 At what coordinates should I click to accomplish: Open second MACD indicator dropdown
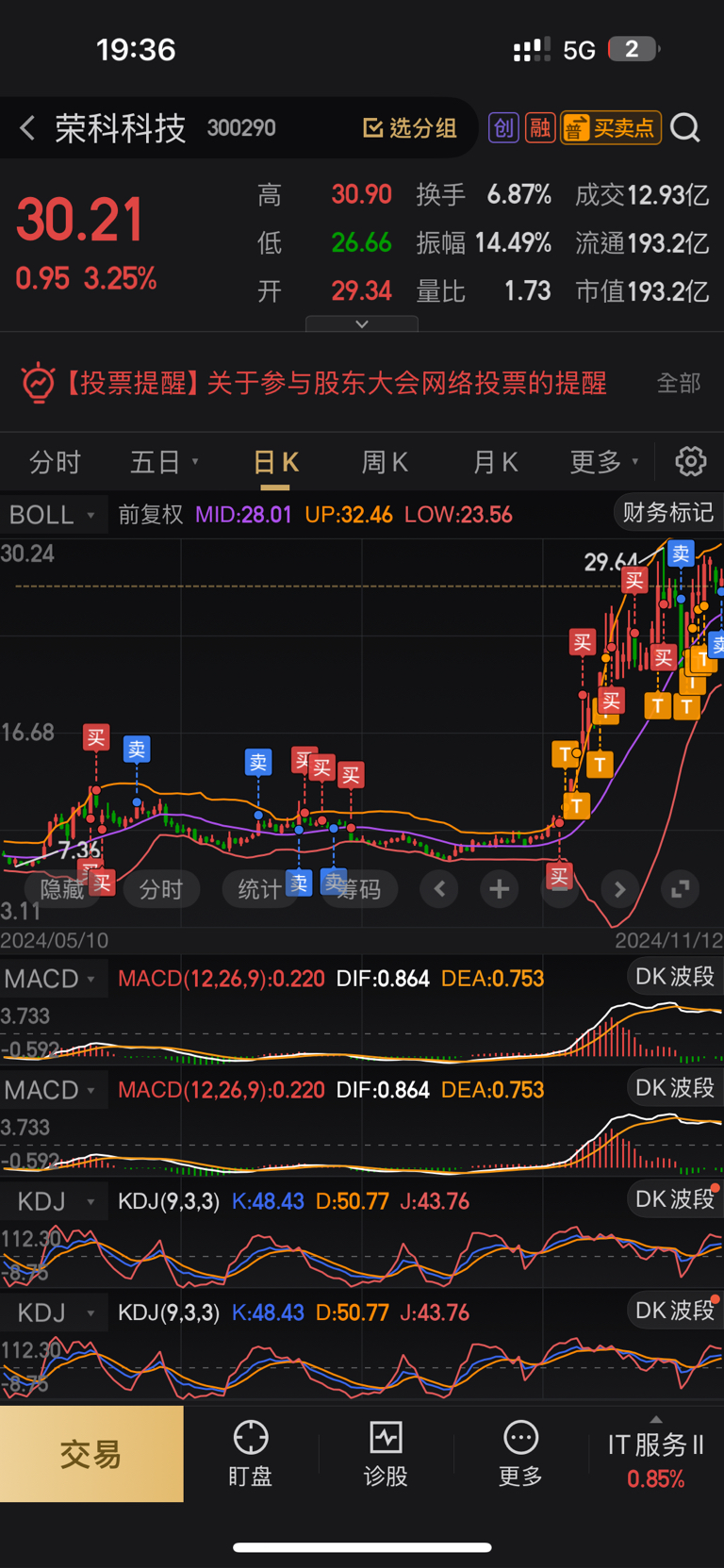point(52,1090)
